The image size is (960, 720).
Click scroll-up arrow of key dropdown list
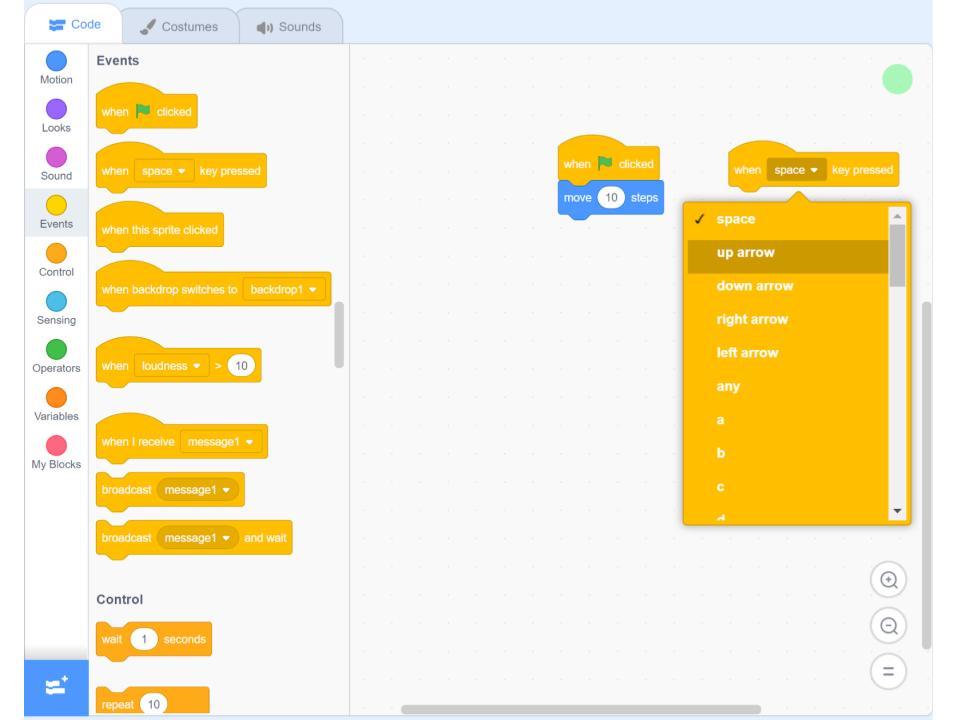[897, 216]
